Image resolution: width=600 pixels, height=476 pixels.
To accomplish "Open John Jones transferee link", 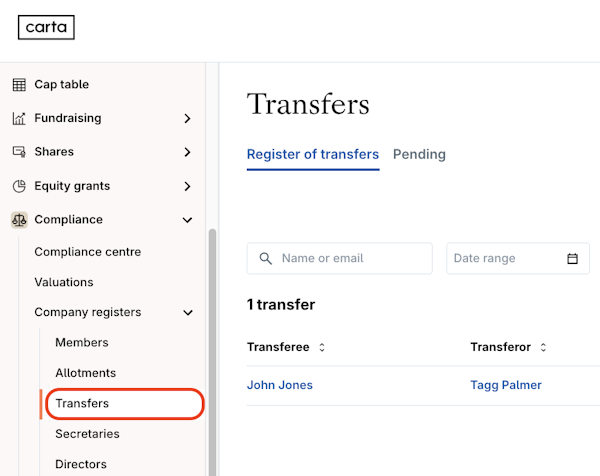I will (x=280, y=385).
